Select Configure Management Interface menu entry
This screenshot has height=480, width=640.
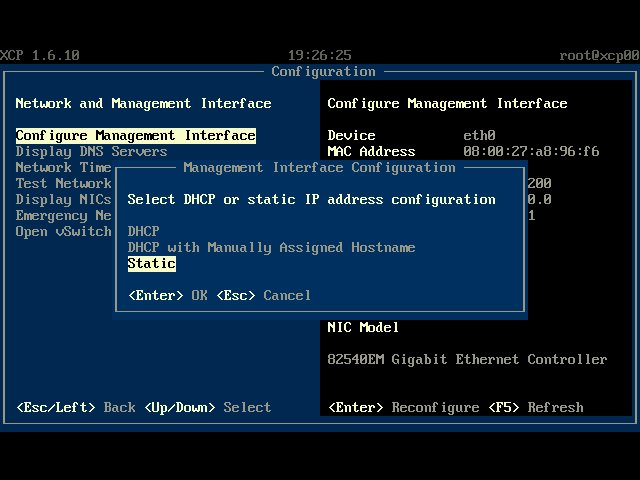point(136,136)
